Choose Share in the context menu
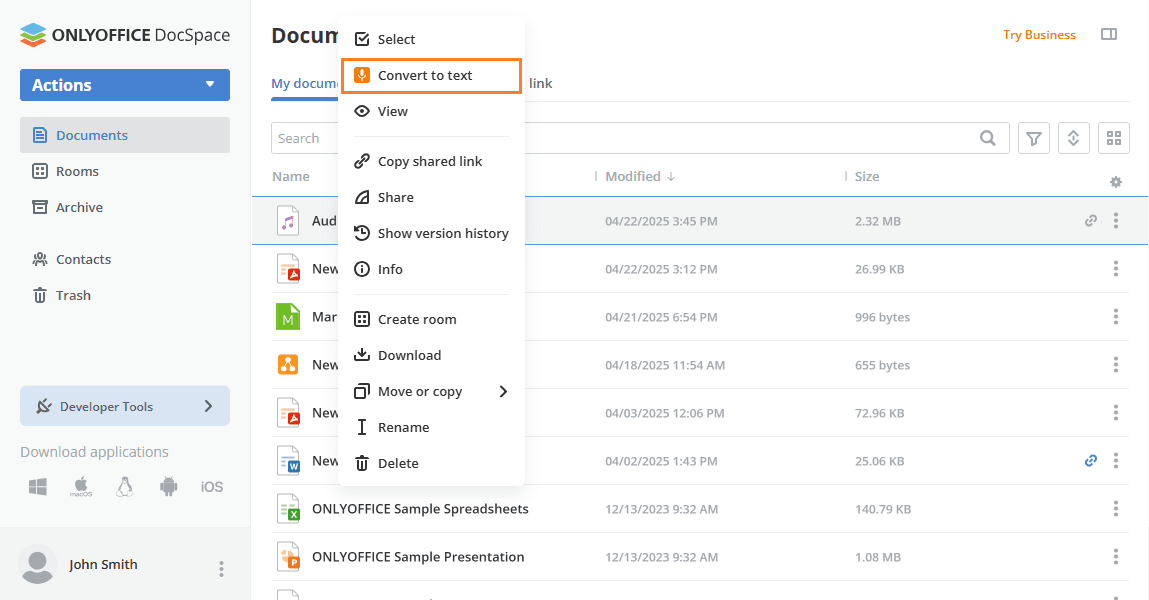1149x600 pixels. (431, 197)
